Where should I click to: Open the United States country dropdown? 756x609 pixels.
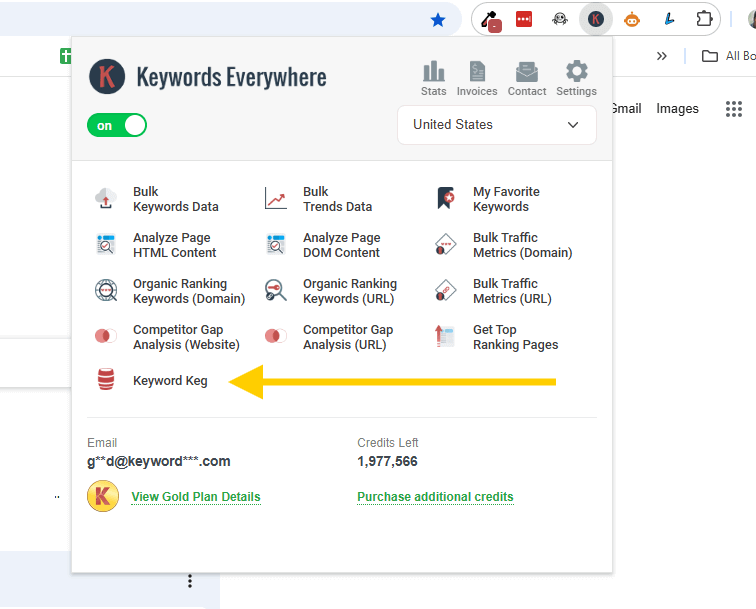497,125
